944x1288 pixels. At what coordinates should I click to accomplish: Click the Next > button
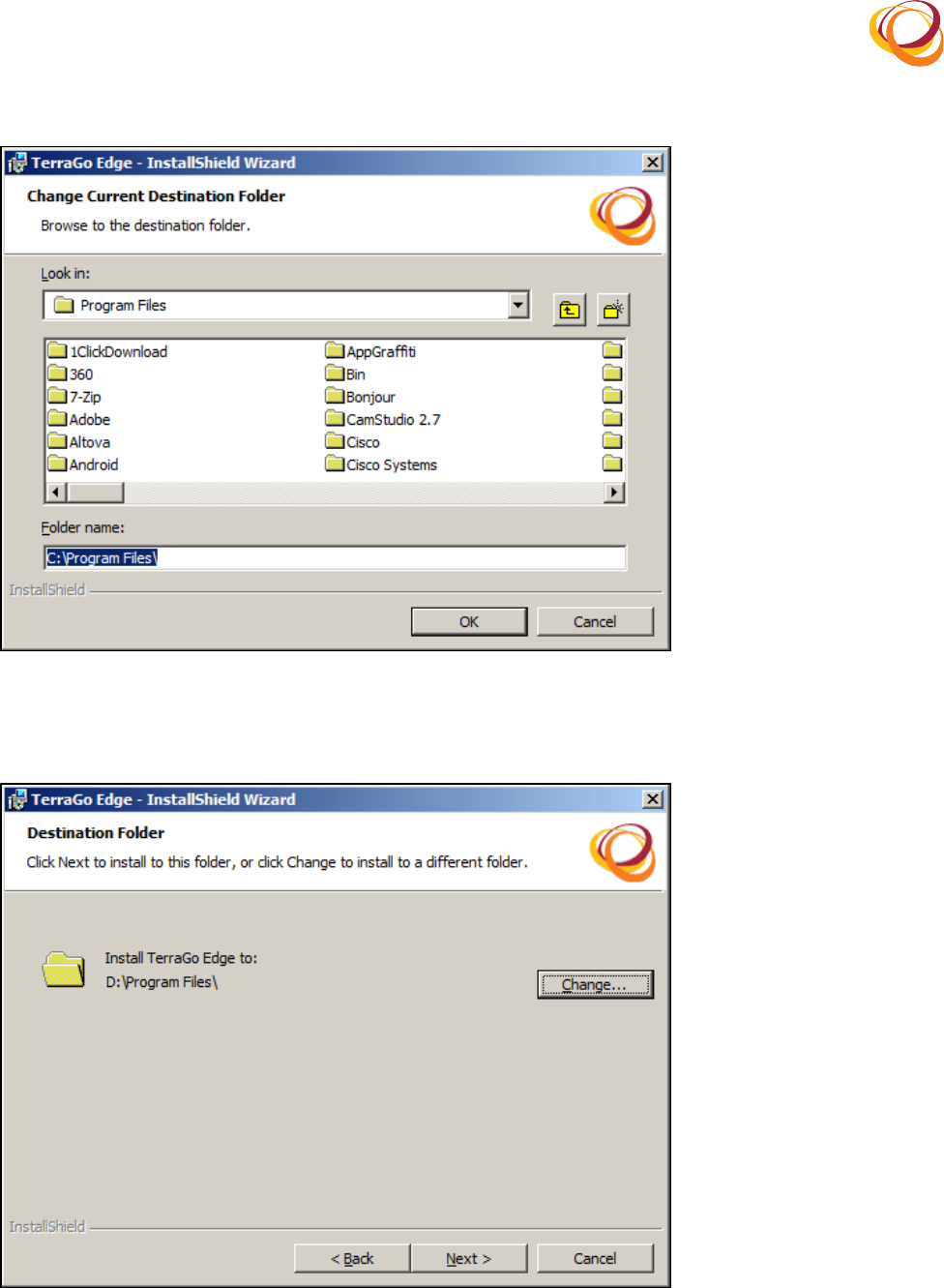click(469, 1258)
